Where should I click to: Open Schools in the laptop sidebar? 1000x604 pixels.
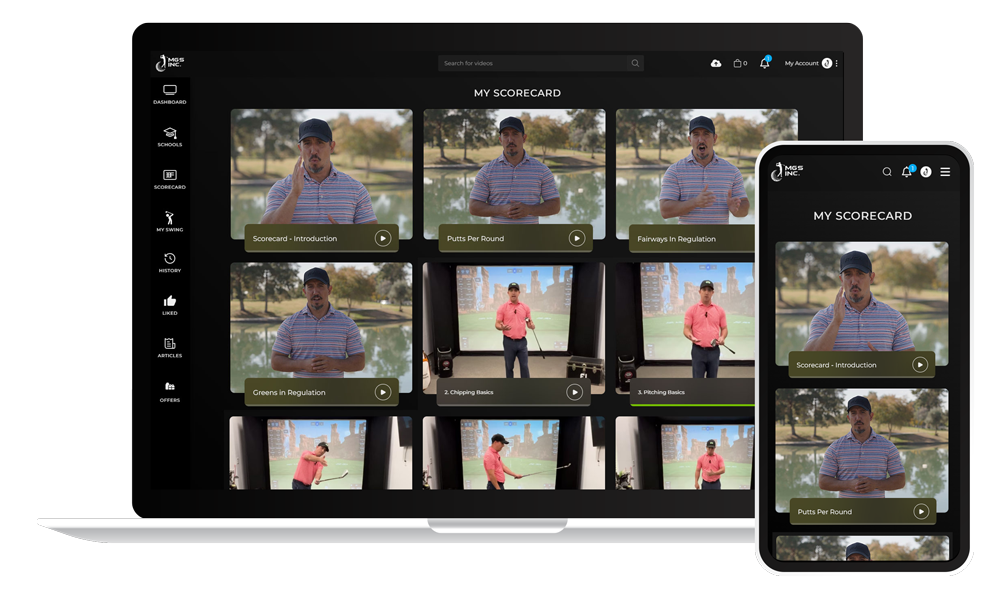(x=170, y=136)
